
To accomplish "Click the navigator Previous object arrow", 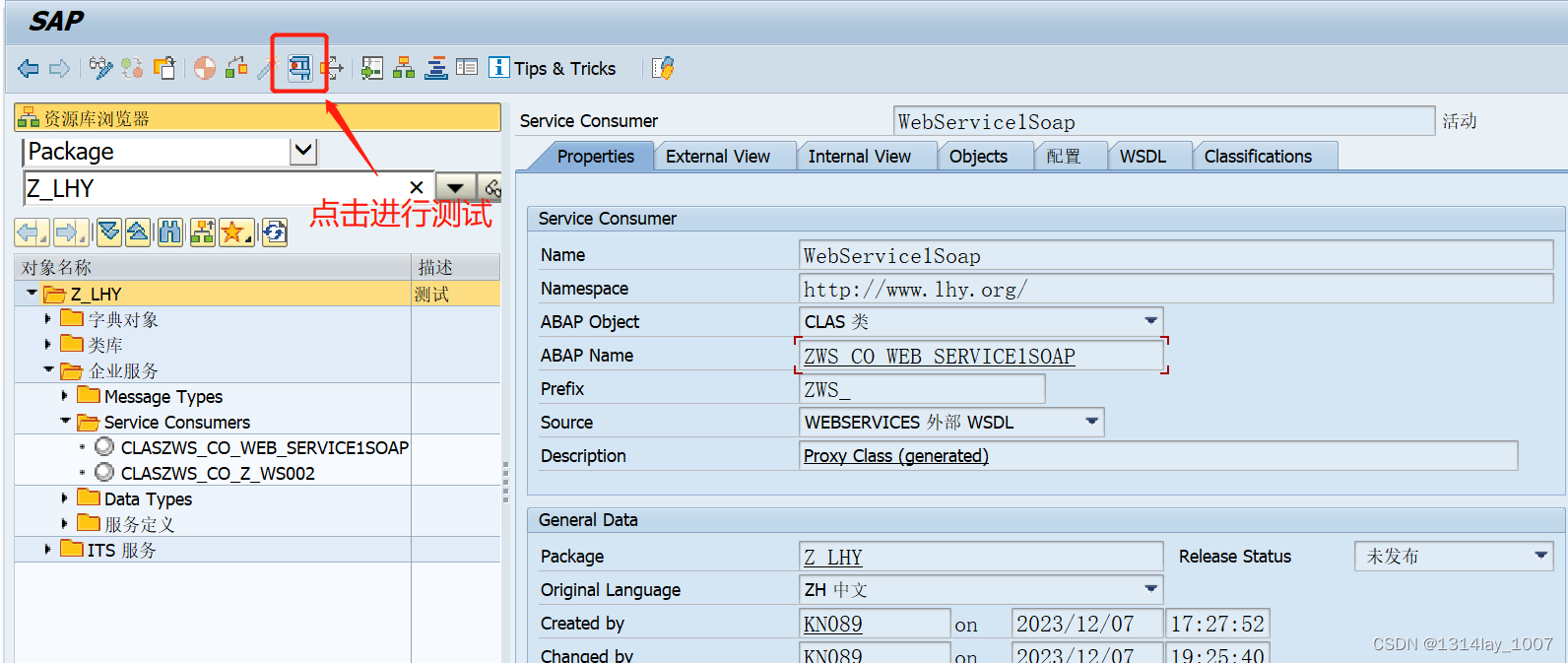I will [32, 232].
